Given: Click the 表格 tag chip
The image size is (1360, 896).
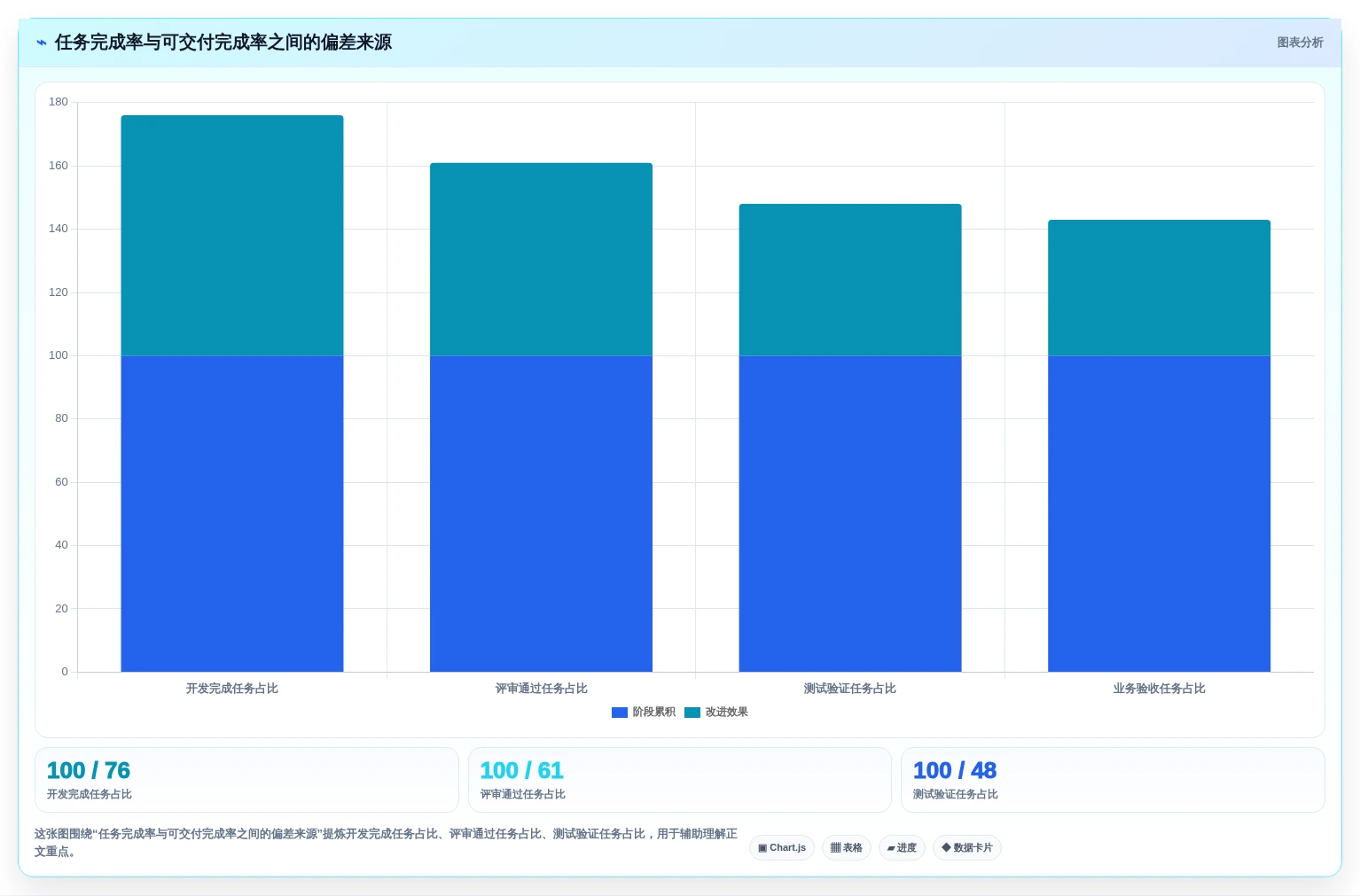Looking at the screenshot, I should click(x=847, y=848).
